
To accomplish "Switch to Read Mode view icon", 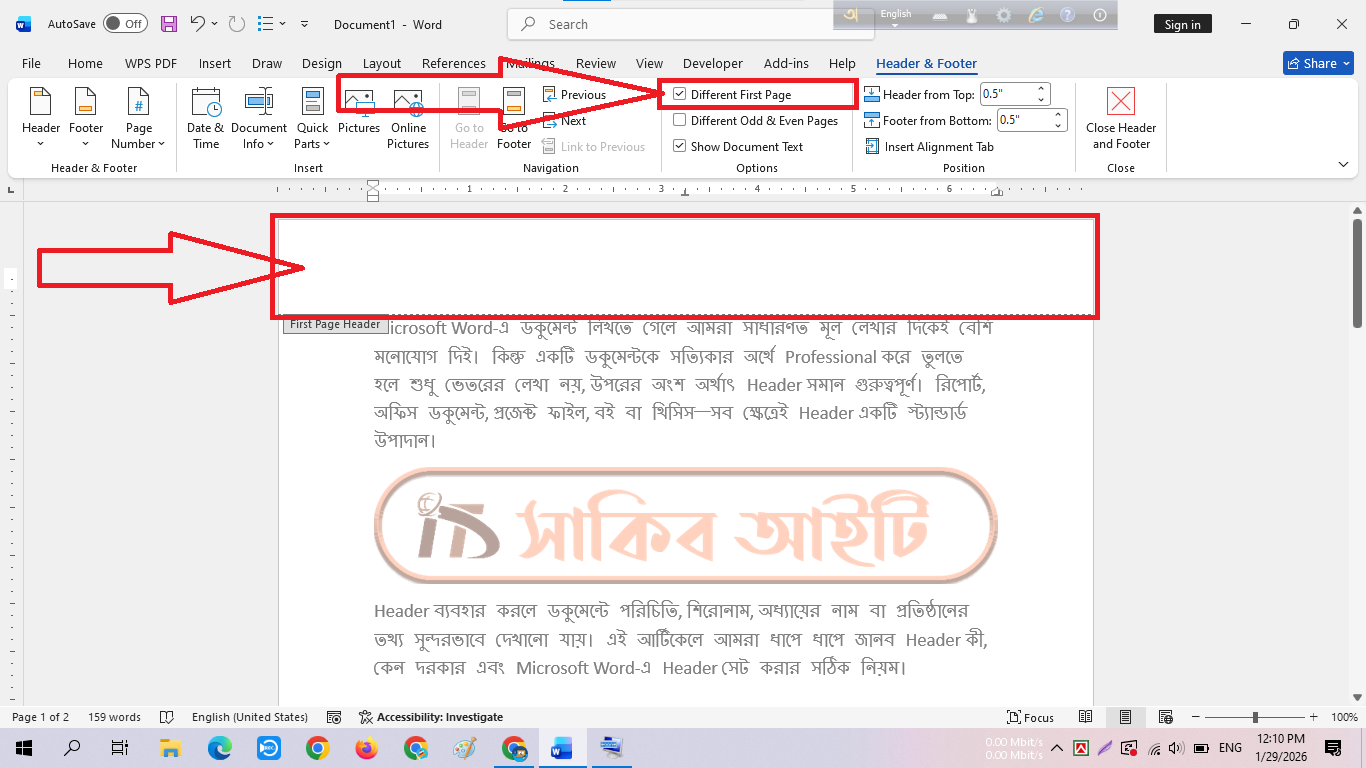I will pyautogui.click(x=1086, y=717).
